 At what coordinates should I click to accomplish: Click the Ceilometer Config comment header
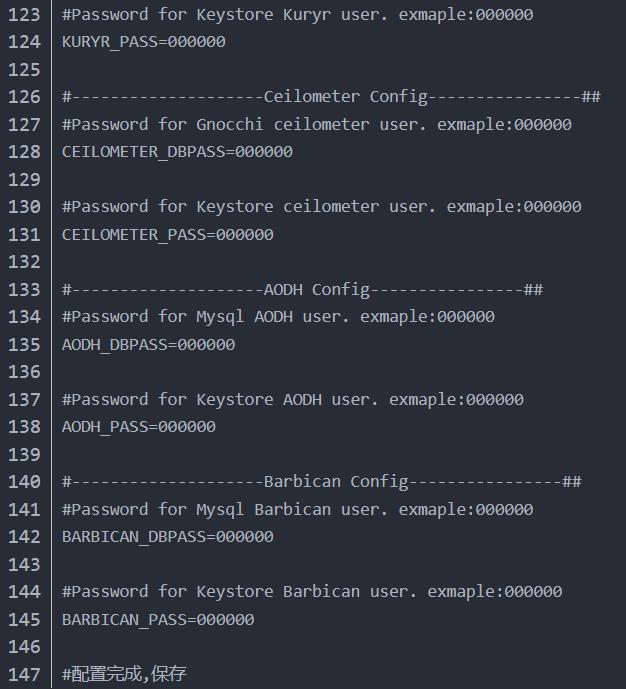pos(330,97)
